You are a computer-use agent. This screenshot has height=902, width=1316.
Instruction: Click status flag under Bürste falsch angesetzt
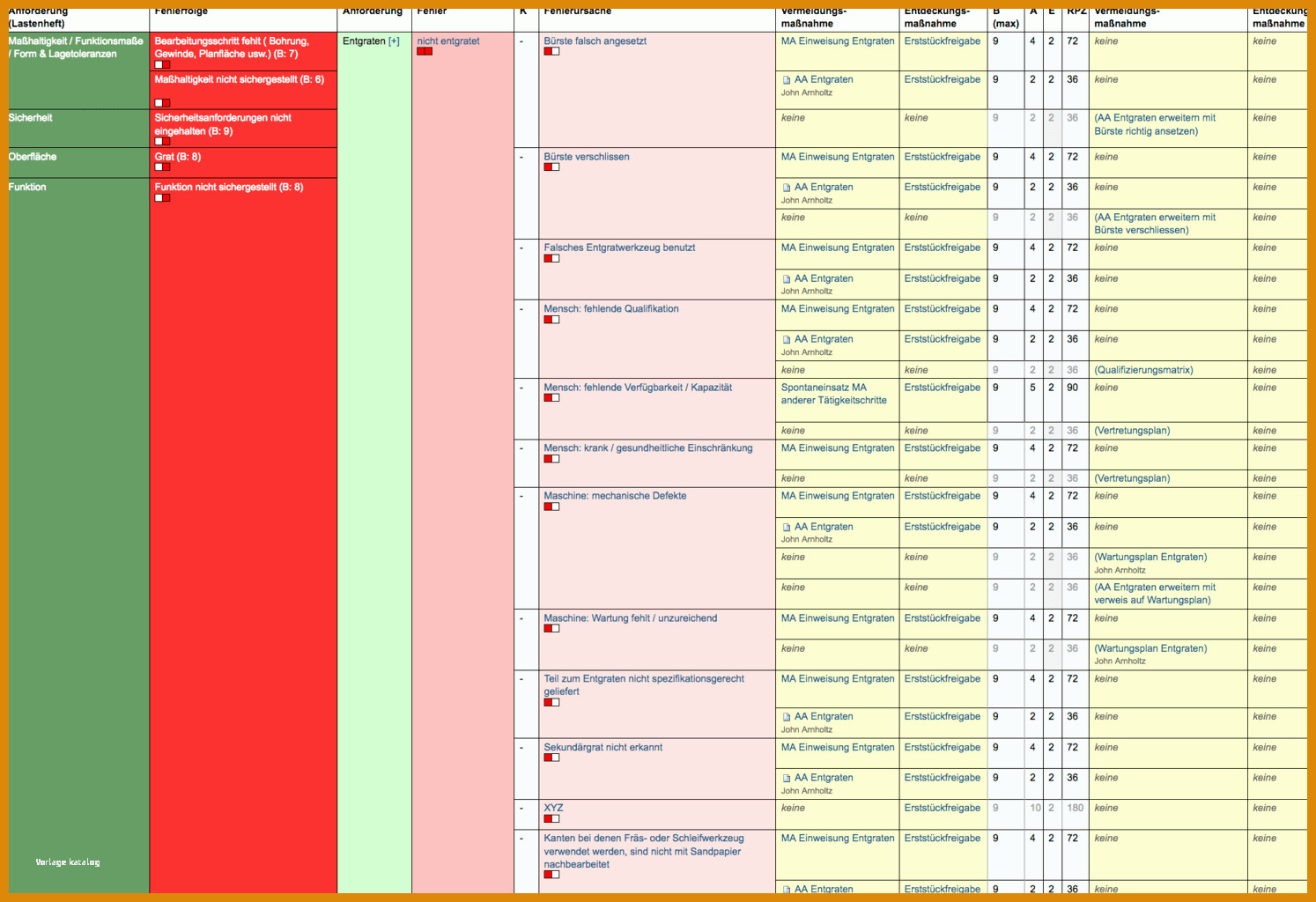551,52
